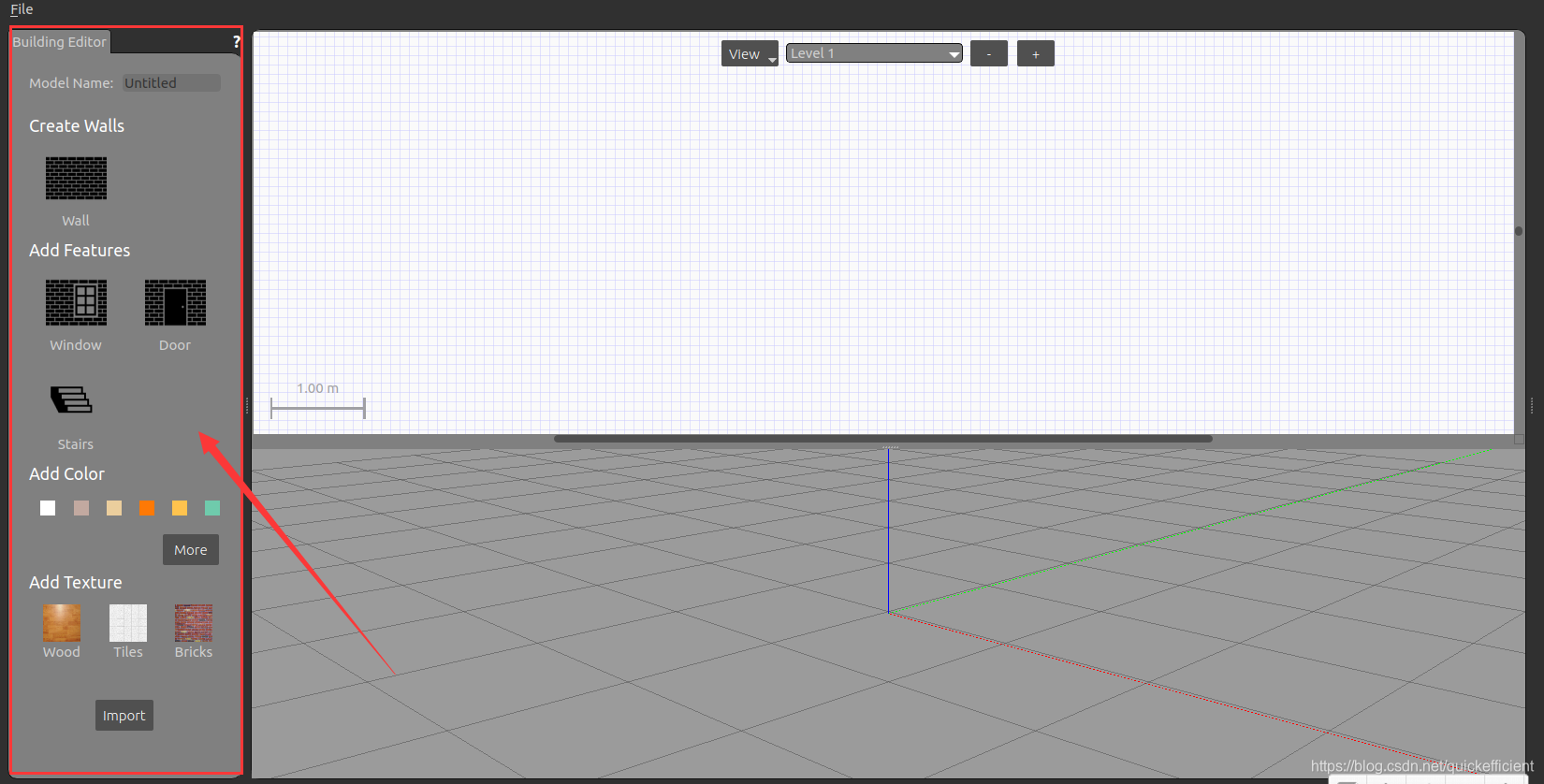Apply the Bricks texture

[x=194, y=622]
